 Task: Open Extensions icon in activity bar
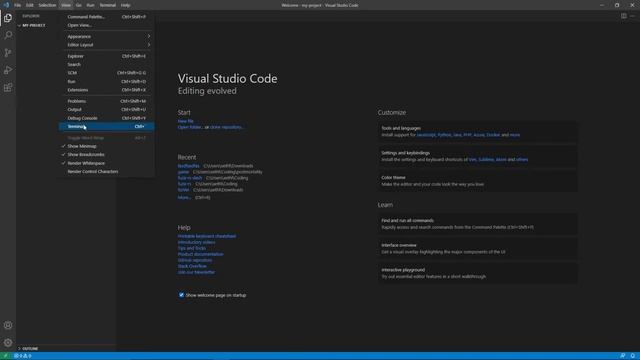(x=8, y=87)
